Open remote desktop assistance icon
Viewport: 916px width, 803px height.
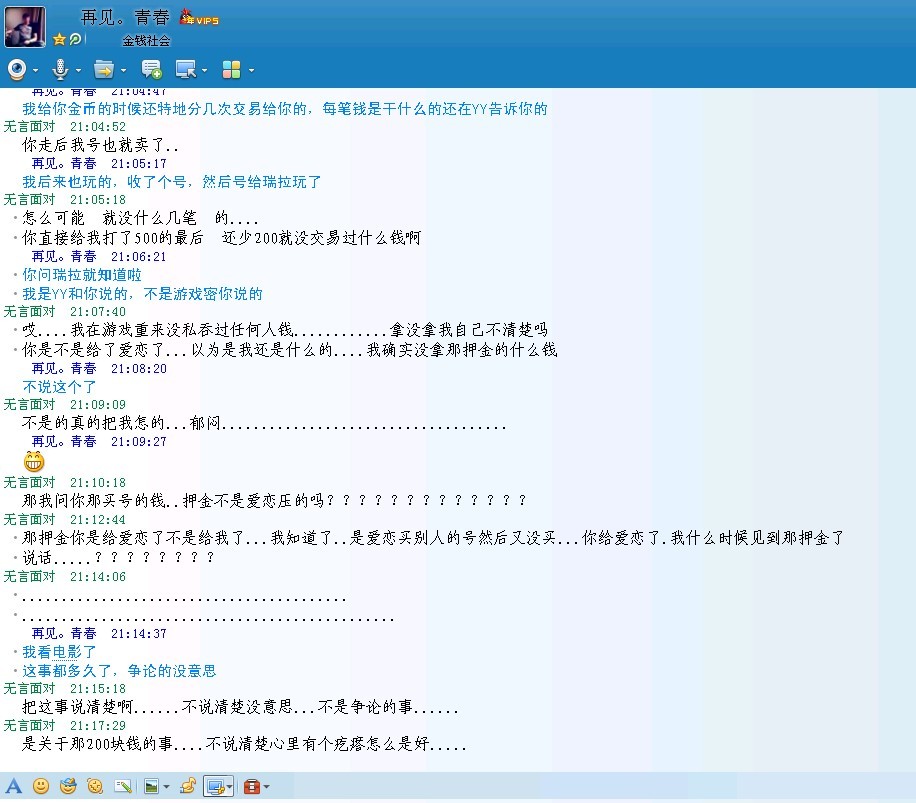[185, 70]
